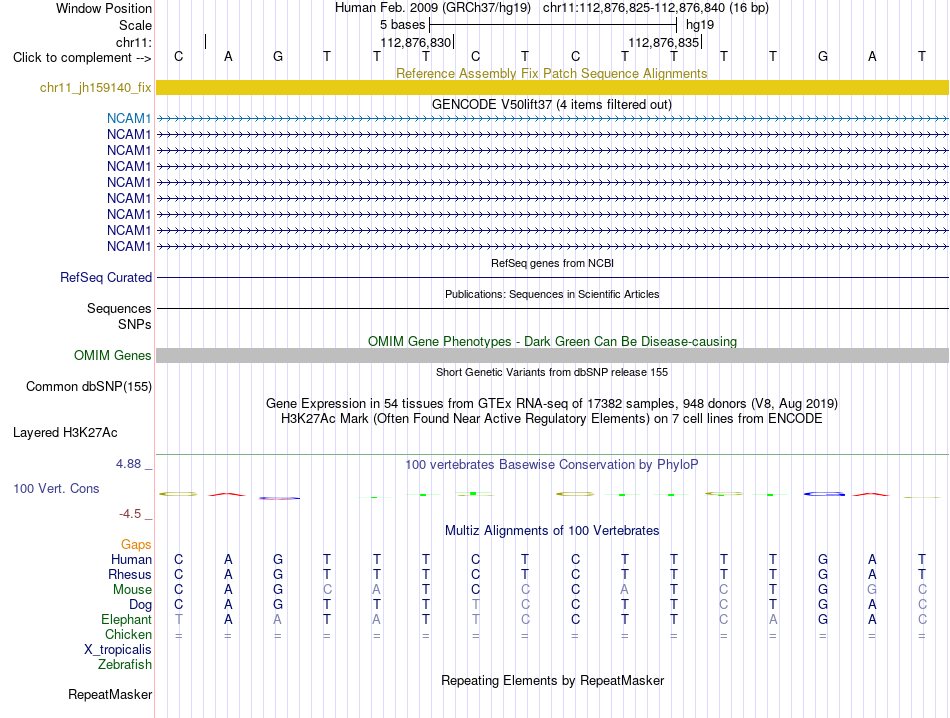Click the chr11:112,876,825-112,876,840 position text
This screenshot has width=950, height=718.
point(656,8)
